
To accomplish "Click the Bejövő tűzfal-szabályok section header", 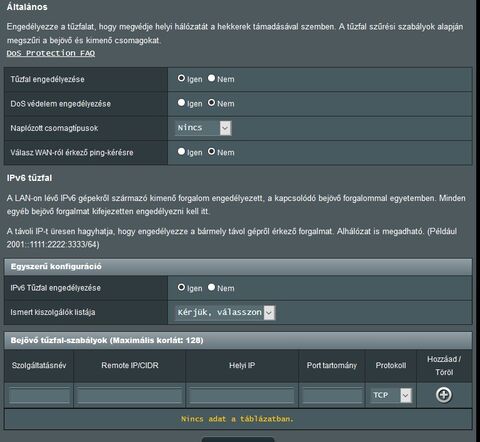I will click(238, 340).
